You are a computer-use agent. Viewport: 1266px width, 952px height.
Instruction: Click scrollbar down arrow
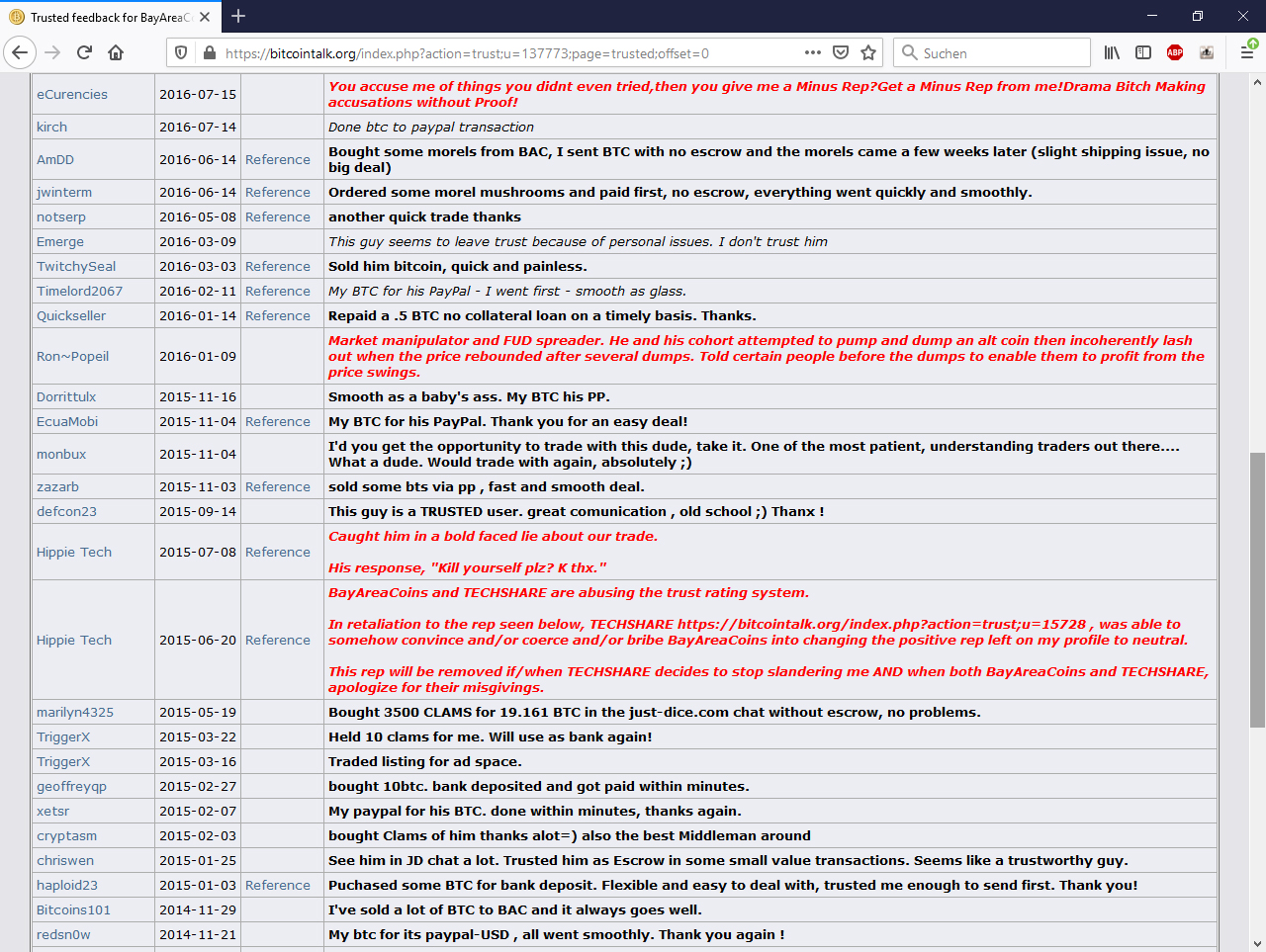[1257, 943]
